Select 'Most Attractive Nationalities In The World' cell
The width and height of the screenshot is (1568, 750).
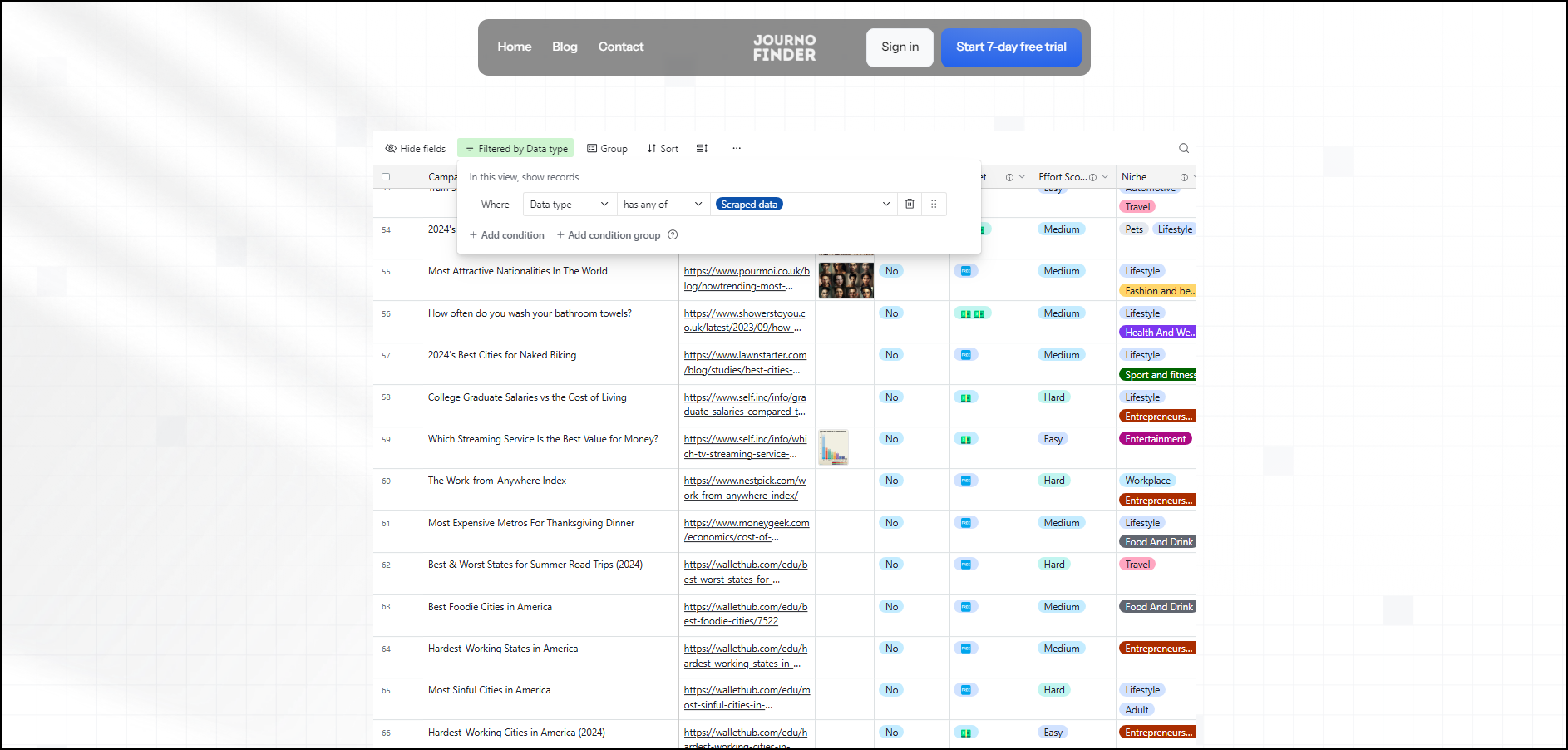tap(517, 271)
